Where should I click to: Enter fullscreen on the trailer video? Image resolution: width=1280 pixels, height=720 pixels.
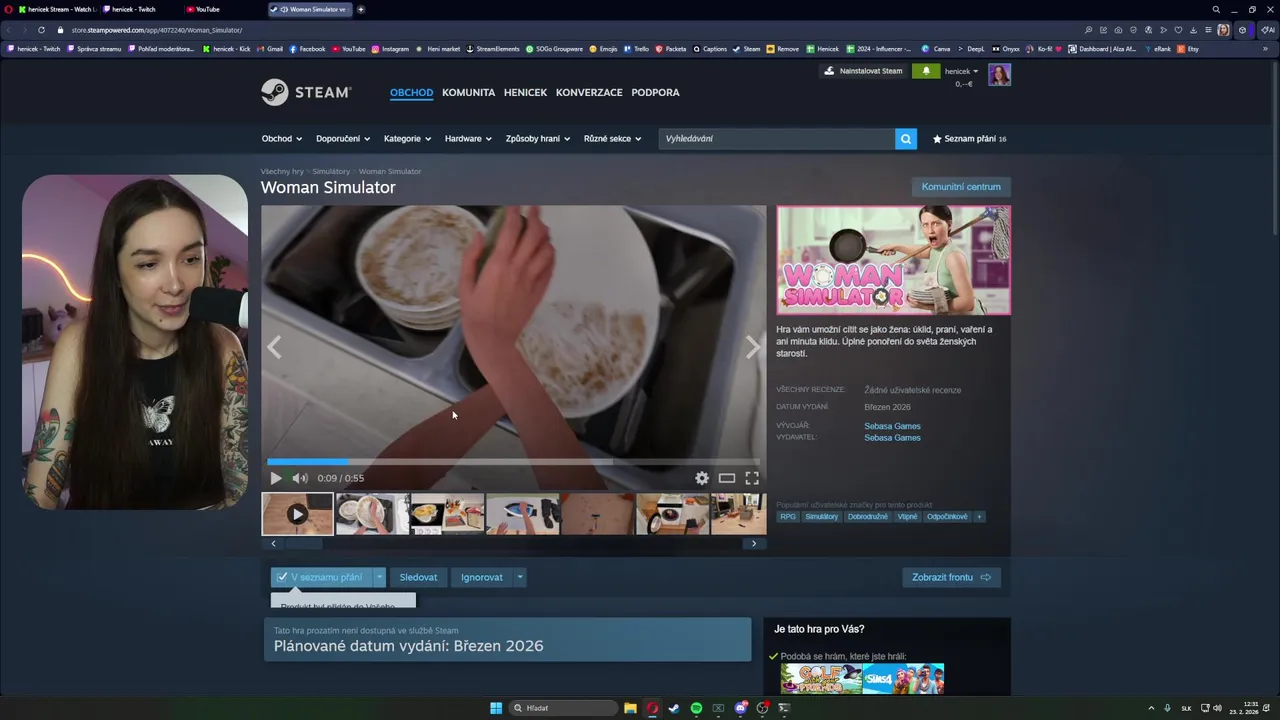click(752, 478)
